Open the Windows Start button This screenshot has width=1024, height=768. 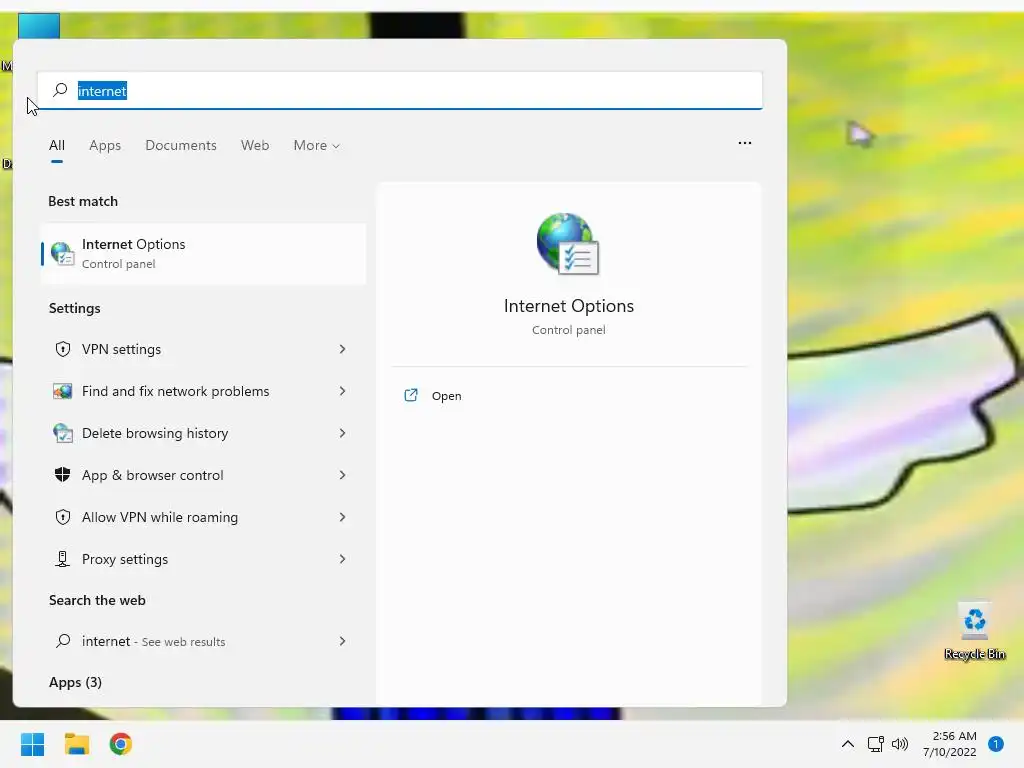(32, 744)
